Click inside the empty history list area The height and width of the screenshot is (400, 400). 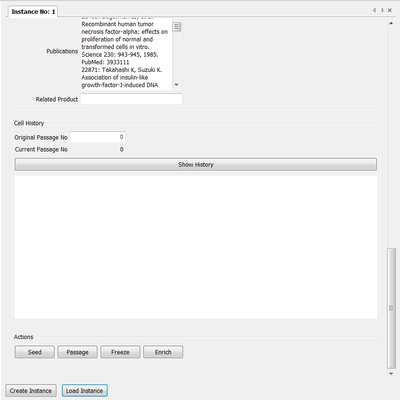[x=196, y=247]
